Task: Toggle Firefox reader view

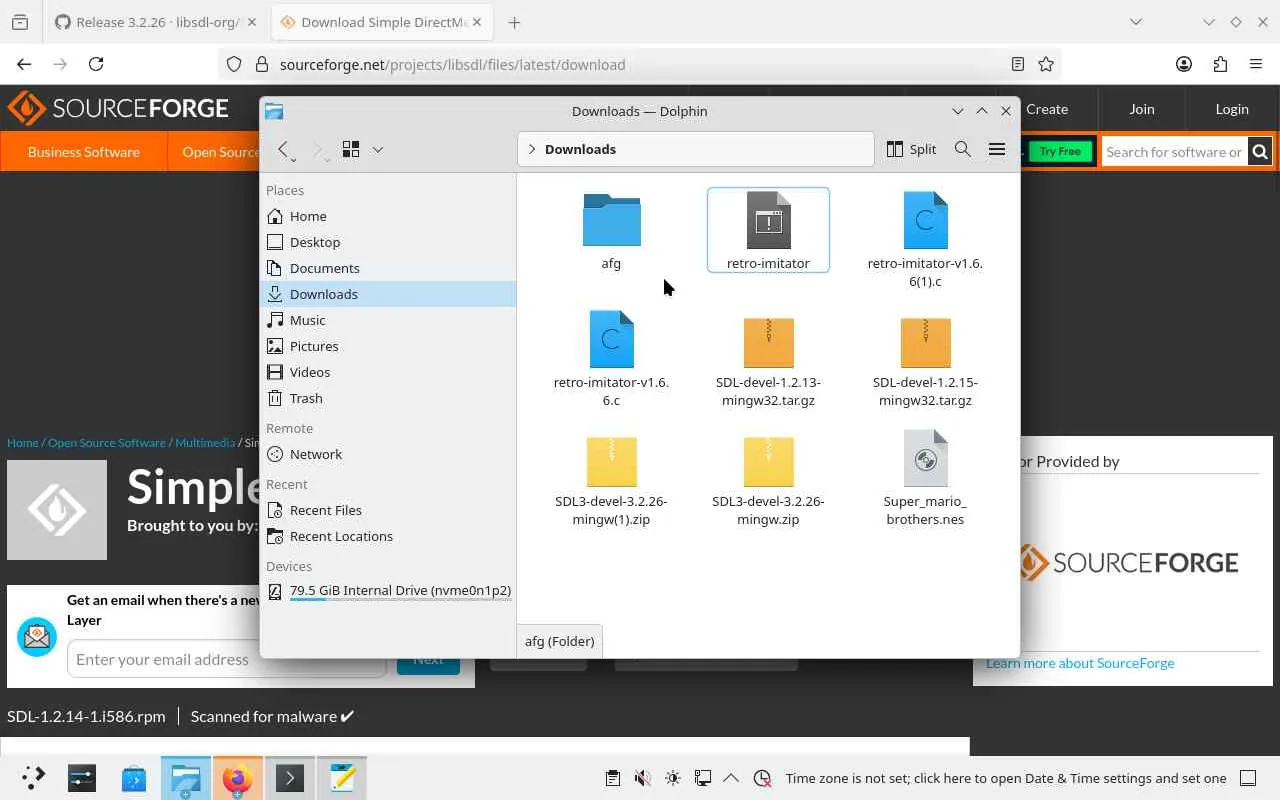Action: (x=1018, y=64)
